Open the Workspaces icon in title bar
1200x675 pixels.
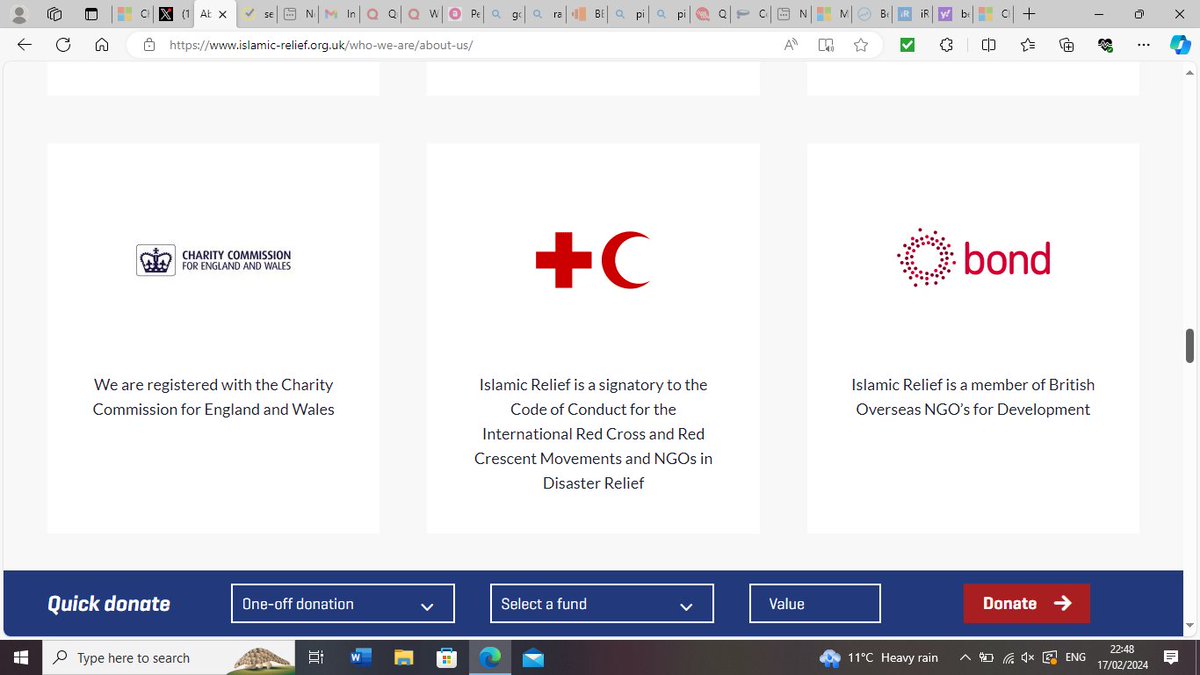pyautogui.click(x=55, y=15)
